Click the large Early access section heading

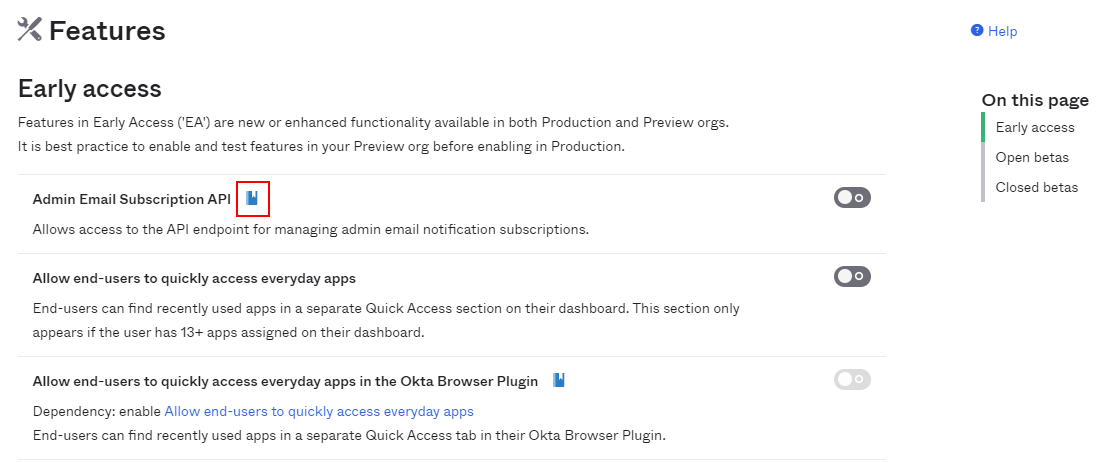coord(90,88)
